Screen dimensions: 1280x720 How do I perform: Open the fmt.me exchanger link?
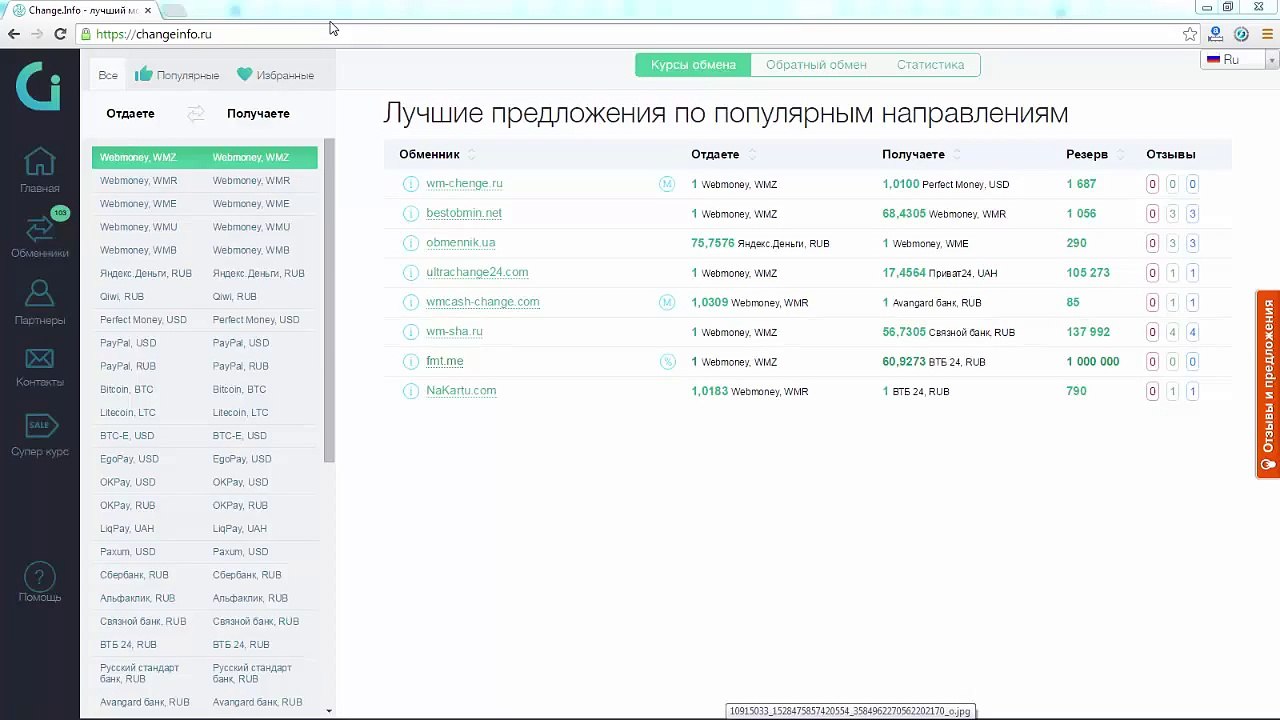coord(445,361)
